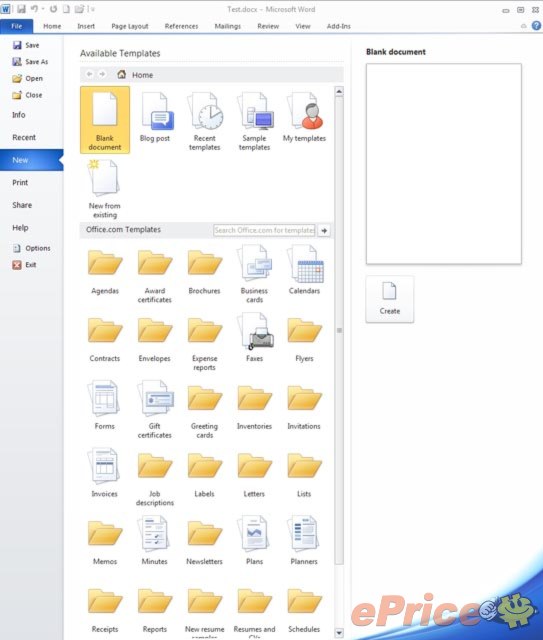Open the Planners templates
Screen dimensions: 543x640
coord(305,541)
